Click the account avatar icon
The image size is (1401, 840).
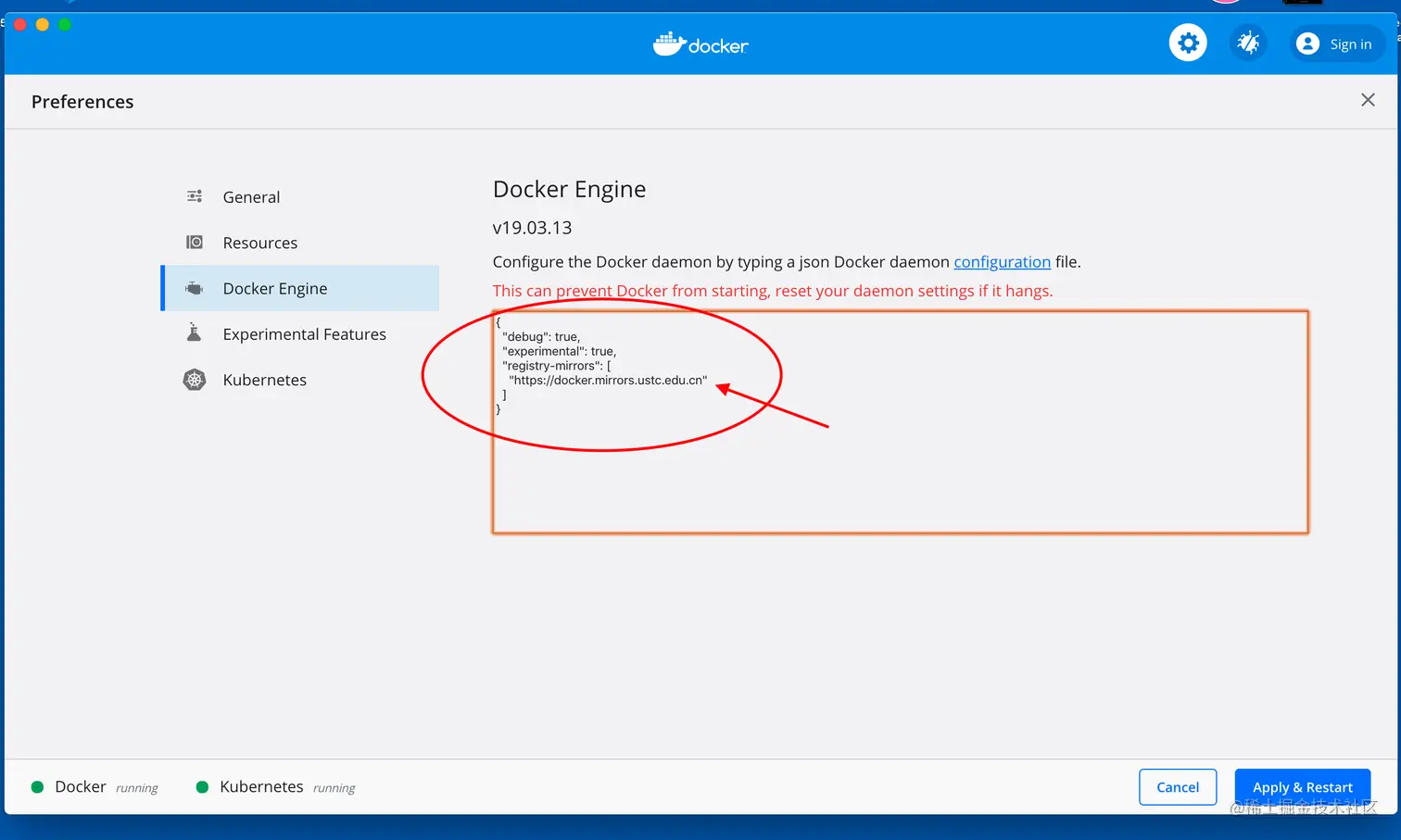tap(1307, 44)
